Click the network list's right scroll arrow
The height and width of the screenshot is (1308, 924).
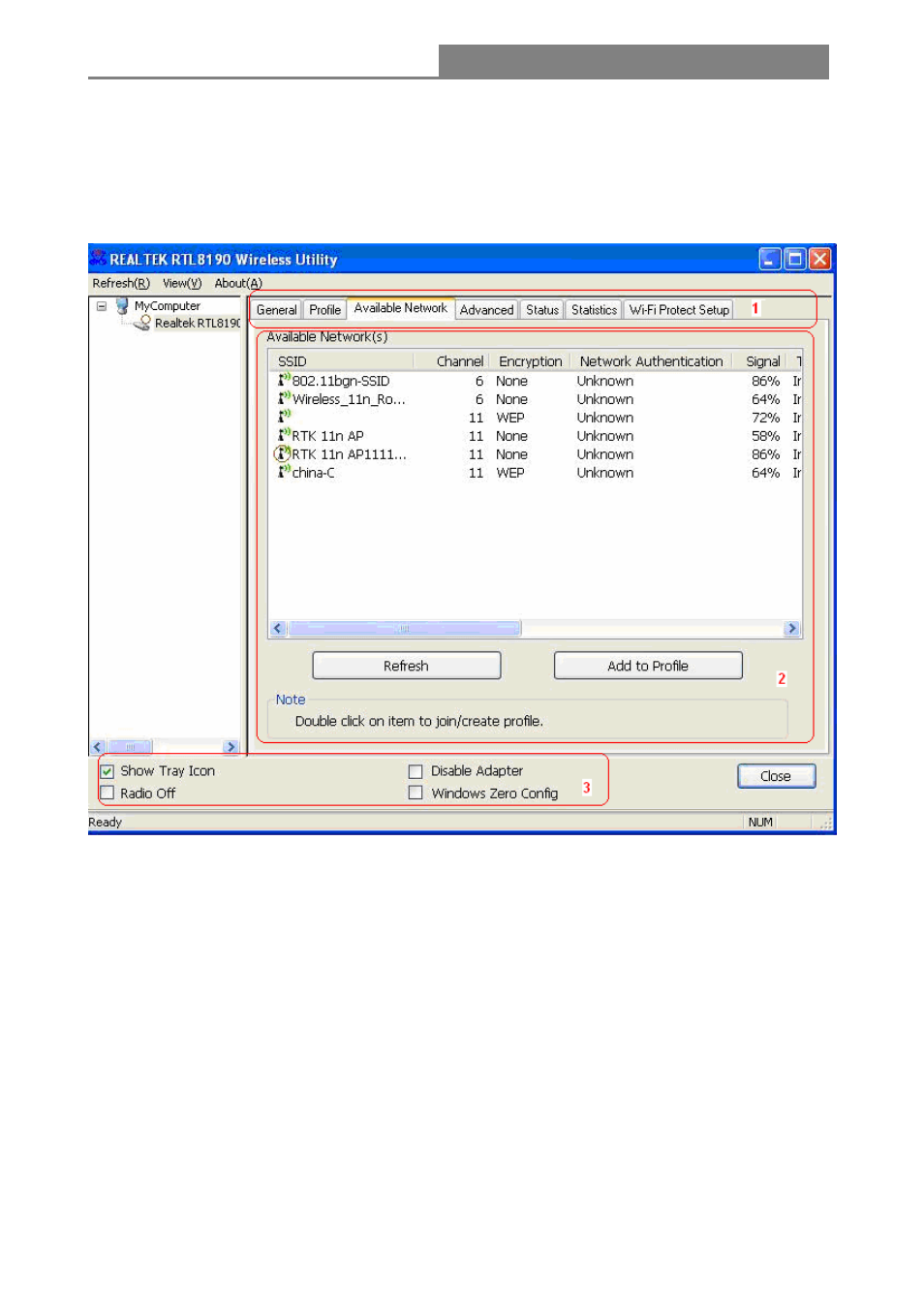pyautogui.click(x=792, y=629)
